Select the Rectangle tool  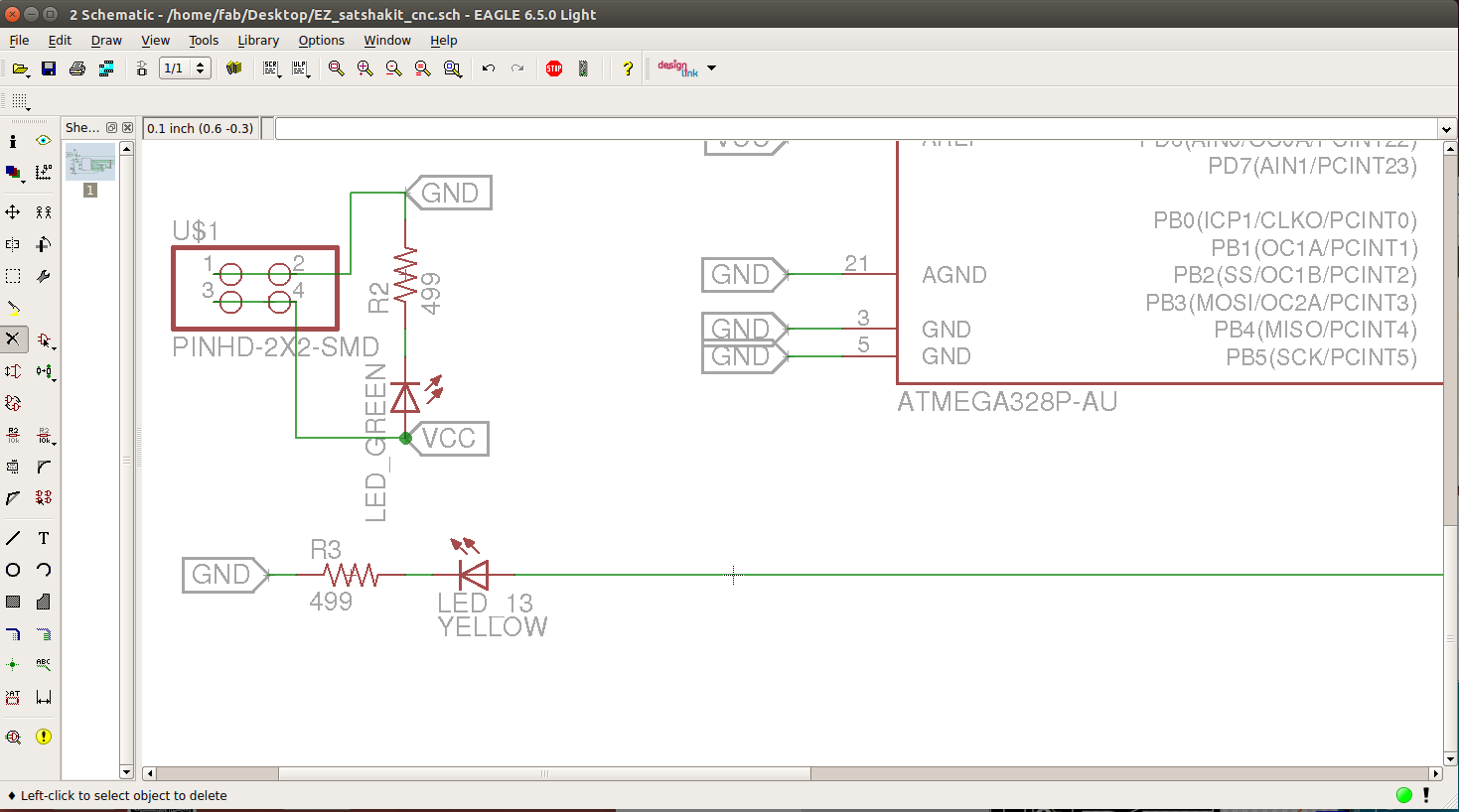tap(13, 602)
